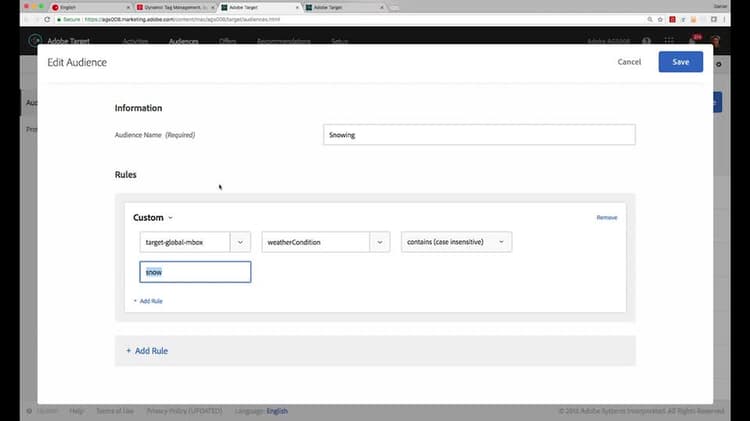Click the settings gear behind the dialog

[718, 64]
